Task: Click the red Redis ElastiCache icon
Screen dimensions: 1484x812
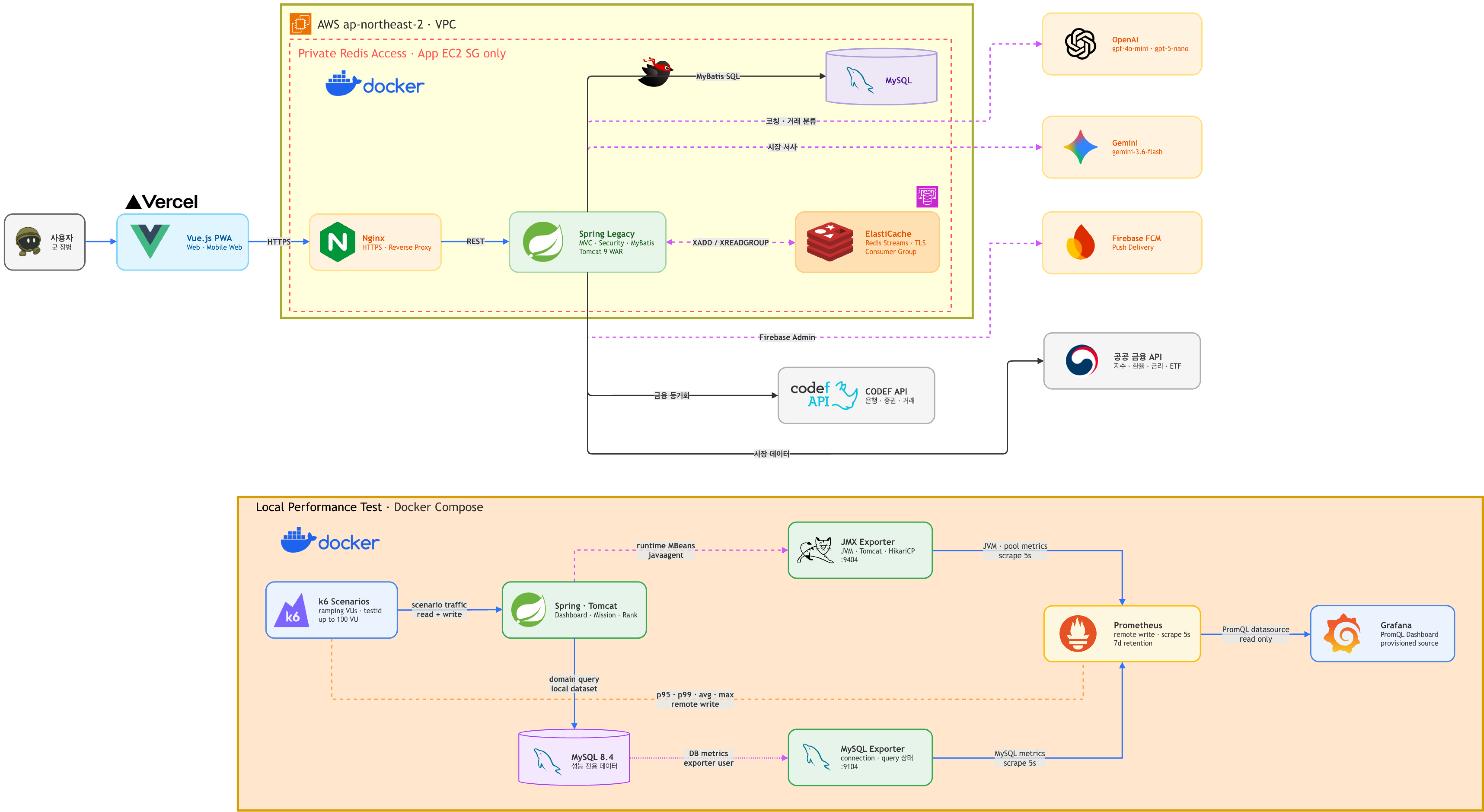Action: tap(830, 242)
